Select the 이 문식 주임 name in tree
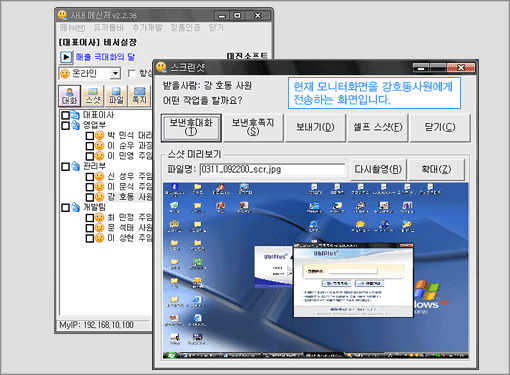510x375 pixels. 129,187
